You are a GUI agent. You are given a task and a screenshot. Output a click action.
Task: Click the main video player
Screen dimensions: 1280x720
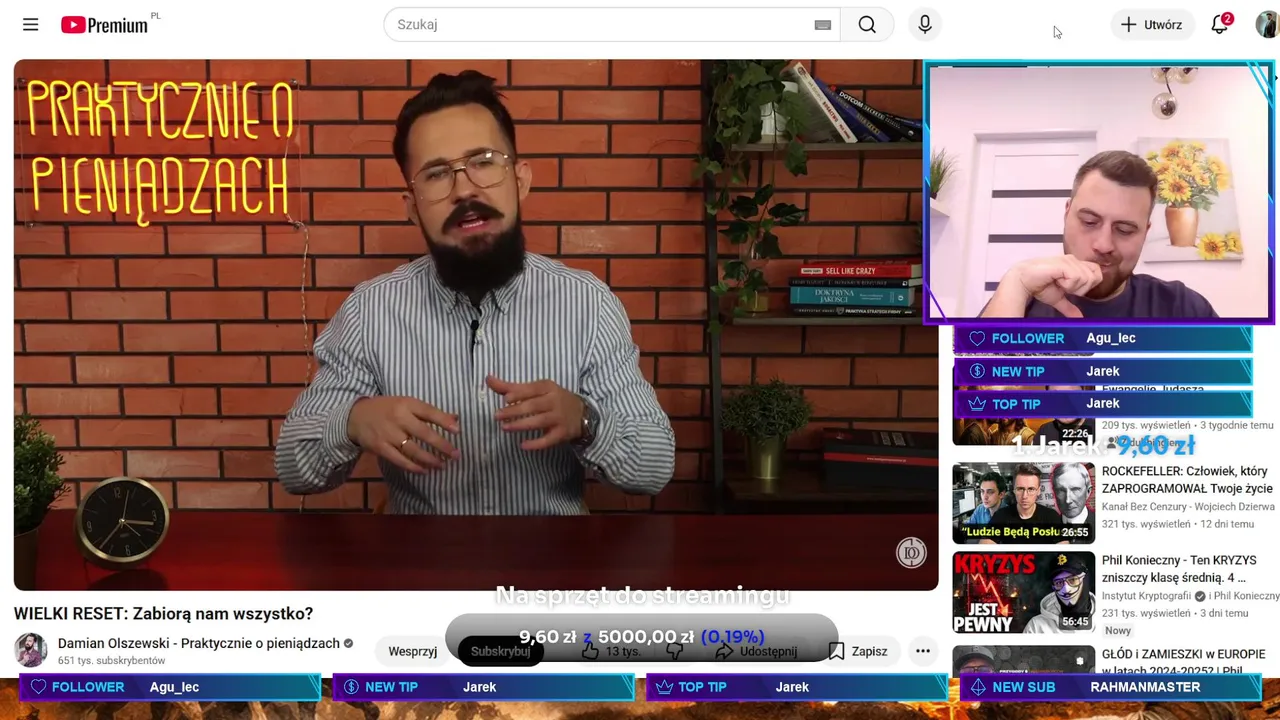(476, 325)
